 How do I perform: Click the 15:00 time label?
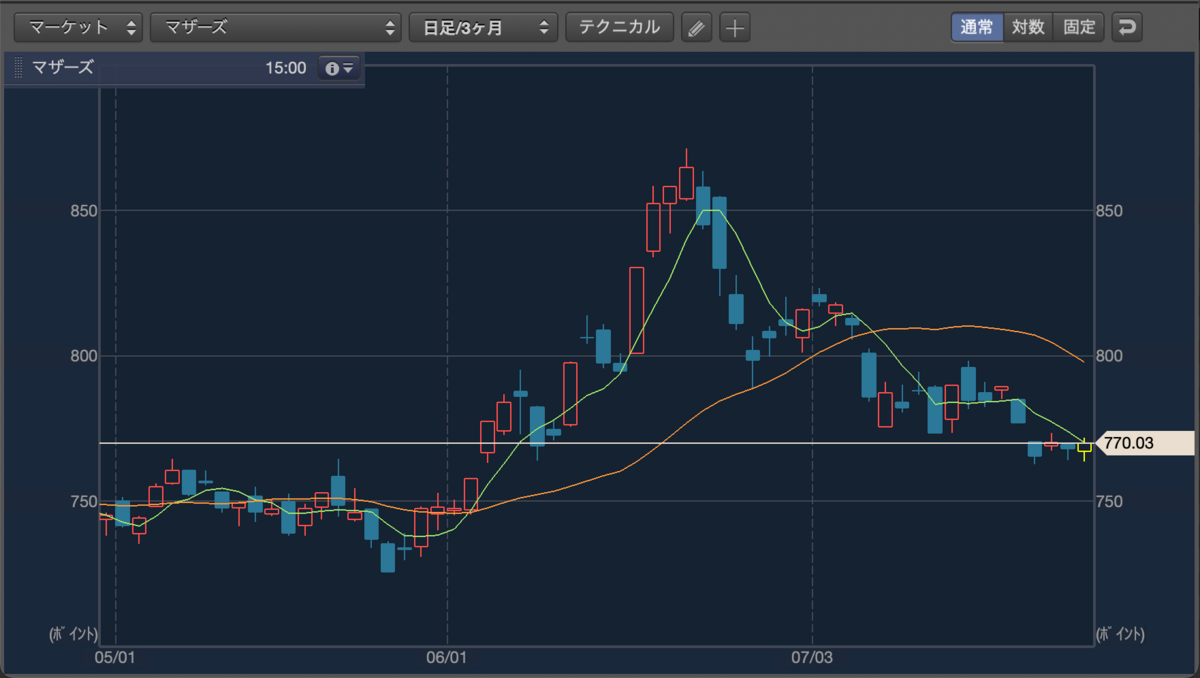pyautogui.click(x=286, y=68)
